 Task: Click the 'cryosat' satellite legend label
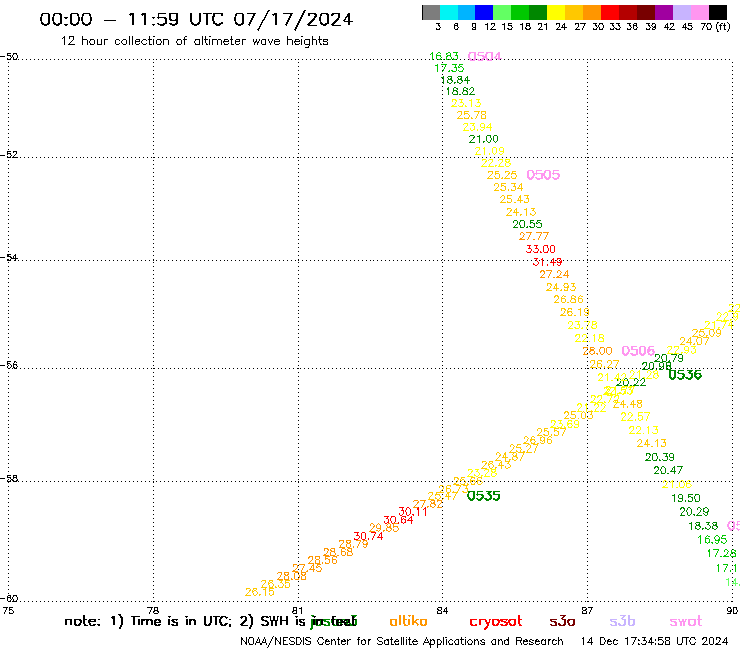point(496,621)
